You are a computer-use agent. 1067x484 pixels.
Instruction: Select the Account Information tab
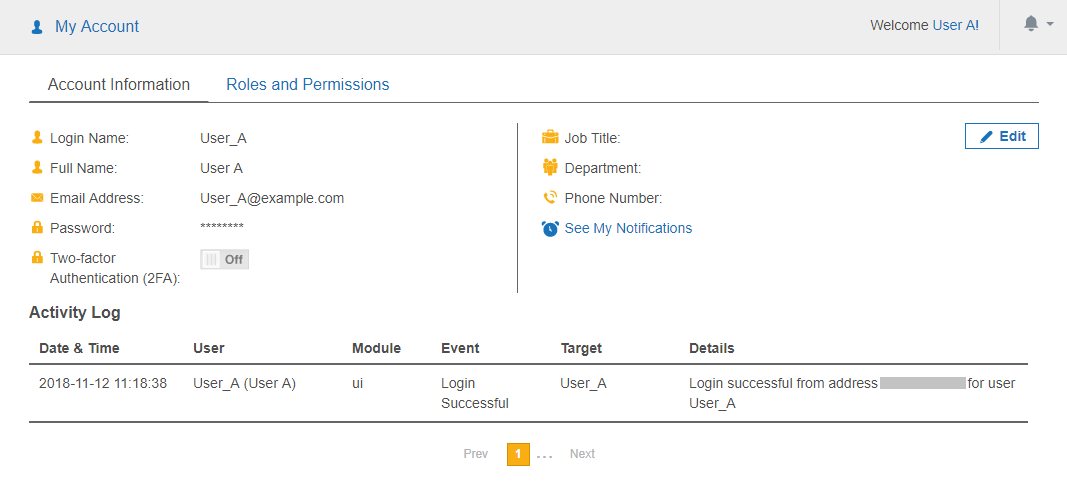119,85
